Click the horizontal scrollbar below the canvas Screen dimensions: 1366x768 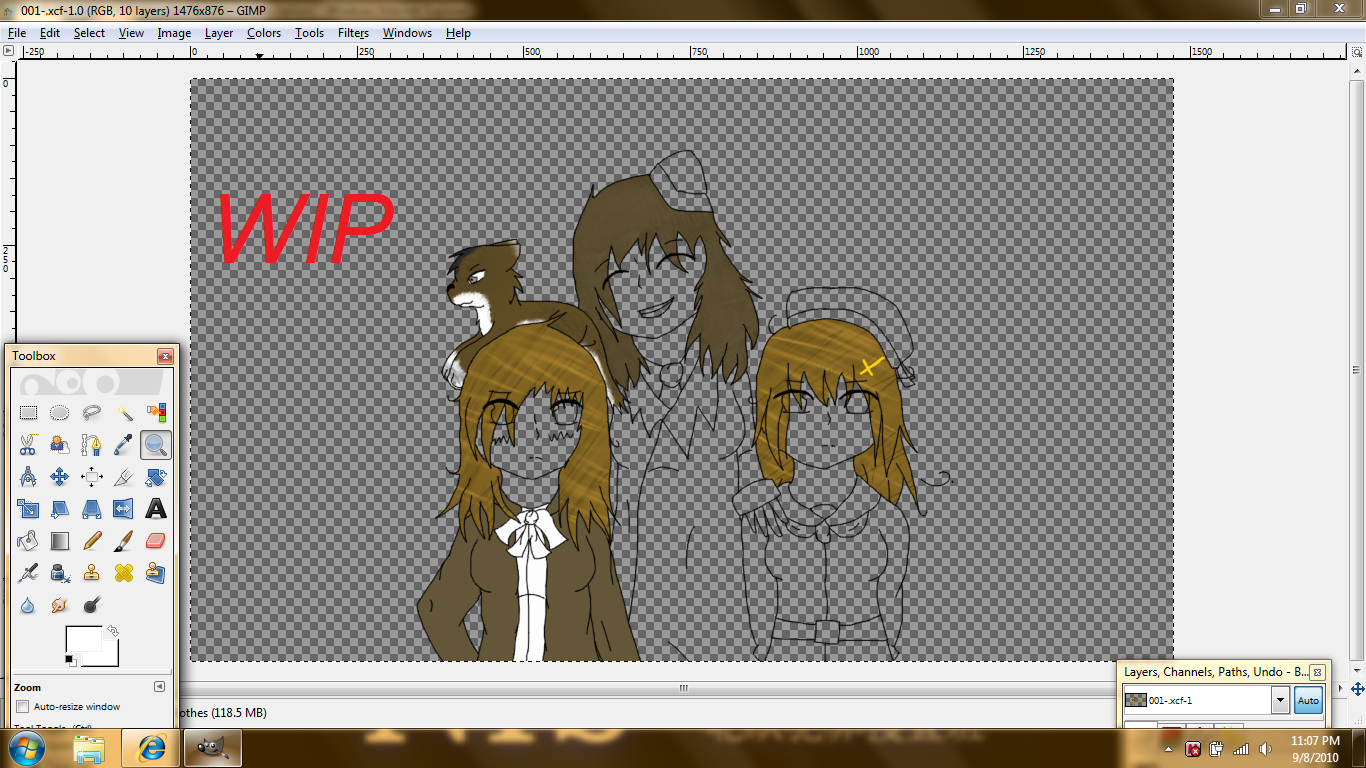(x=683, y=688)
